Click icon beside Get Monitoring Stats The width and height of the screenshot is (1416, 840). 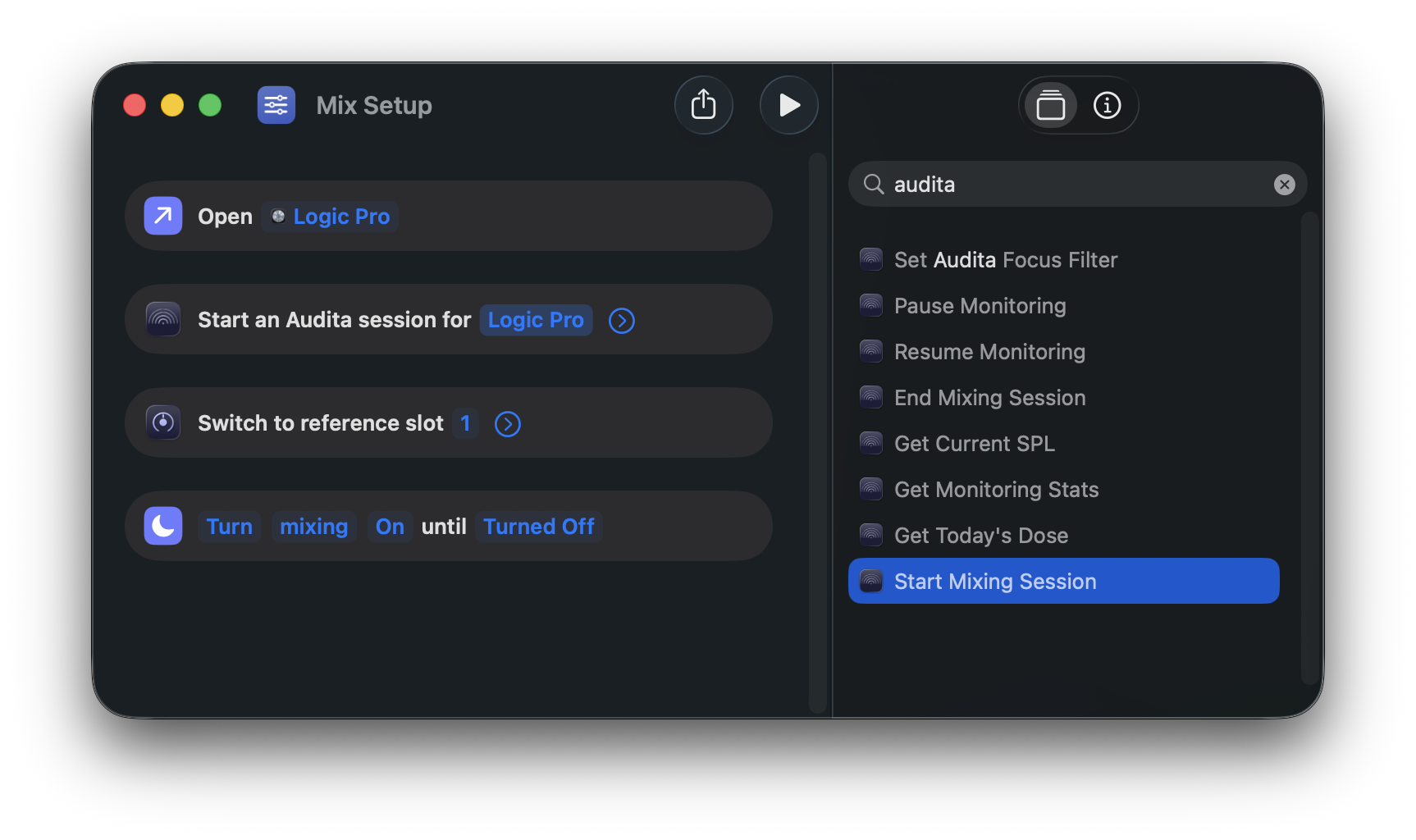(x=870, y=489)
